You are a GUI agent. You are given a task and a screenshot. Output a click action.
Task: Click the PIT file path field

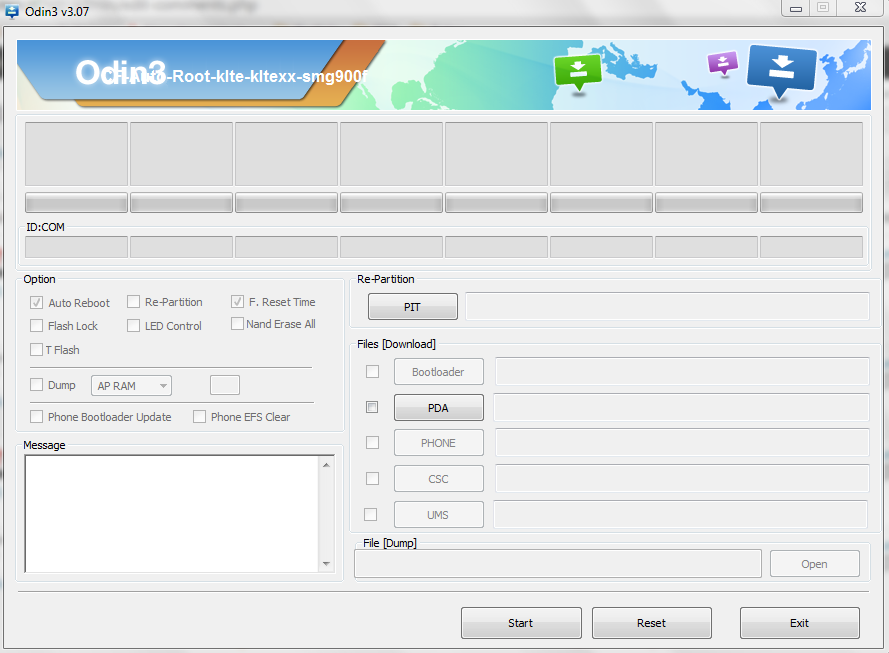(667, 307)
